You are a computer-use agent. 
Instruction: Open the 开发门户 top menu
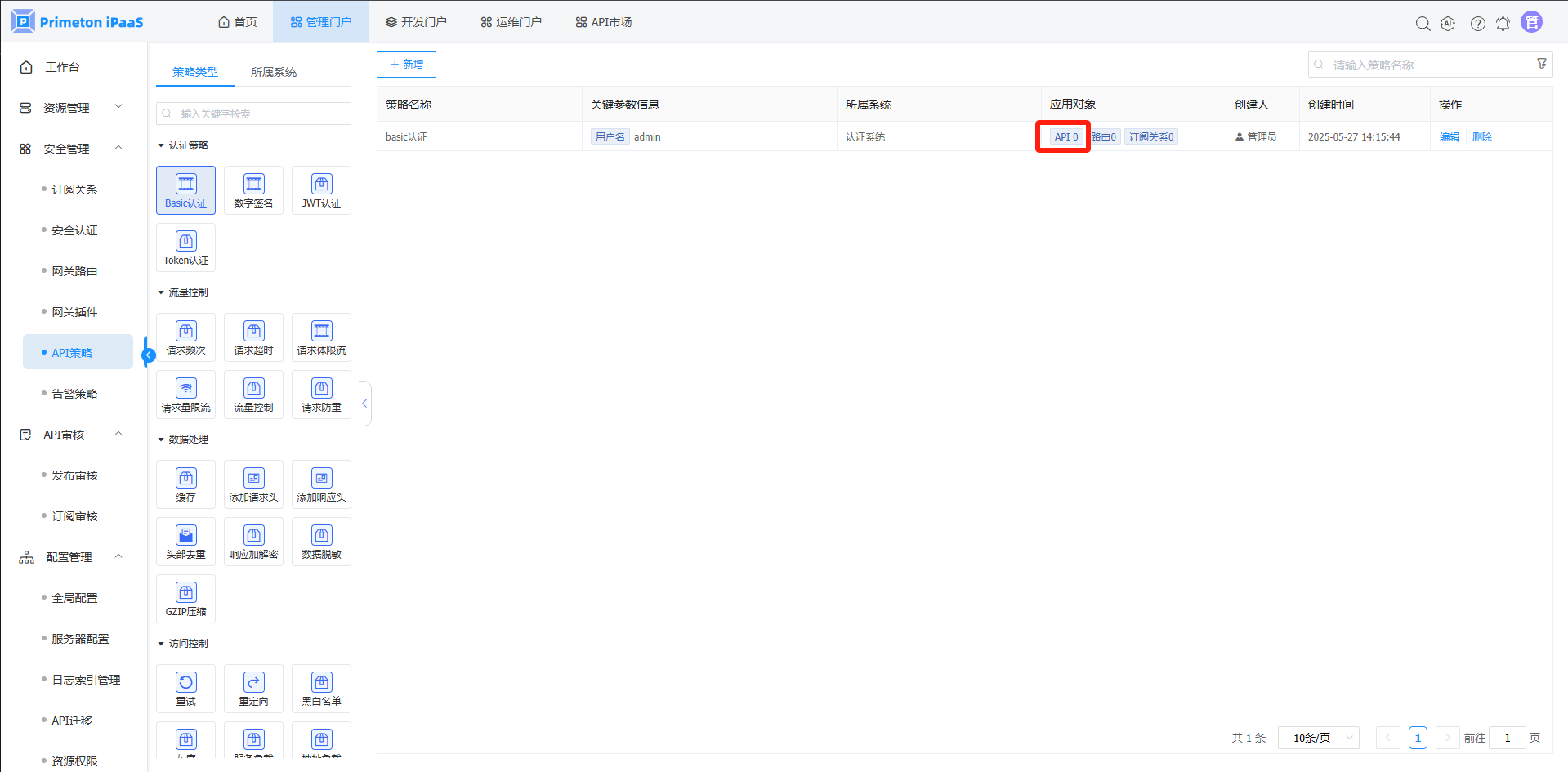416,22
